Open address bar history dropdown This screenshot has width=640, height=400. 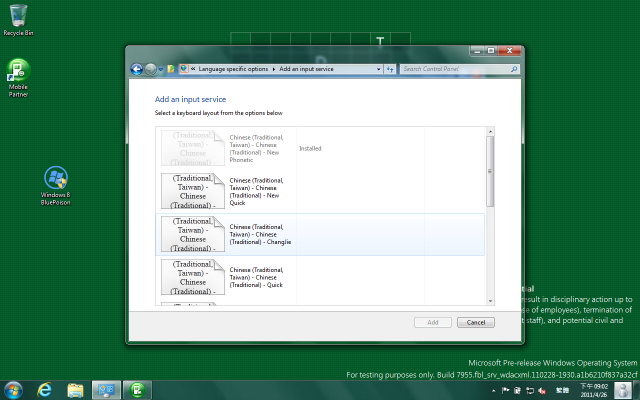(x=379, y=69)
